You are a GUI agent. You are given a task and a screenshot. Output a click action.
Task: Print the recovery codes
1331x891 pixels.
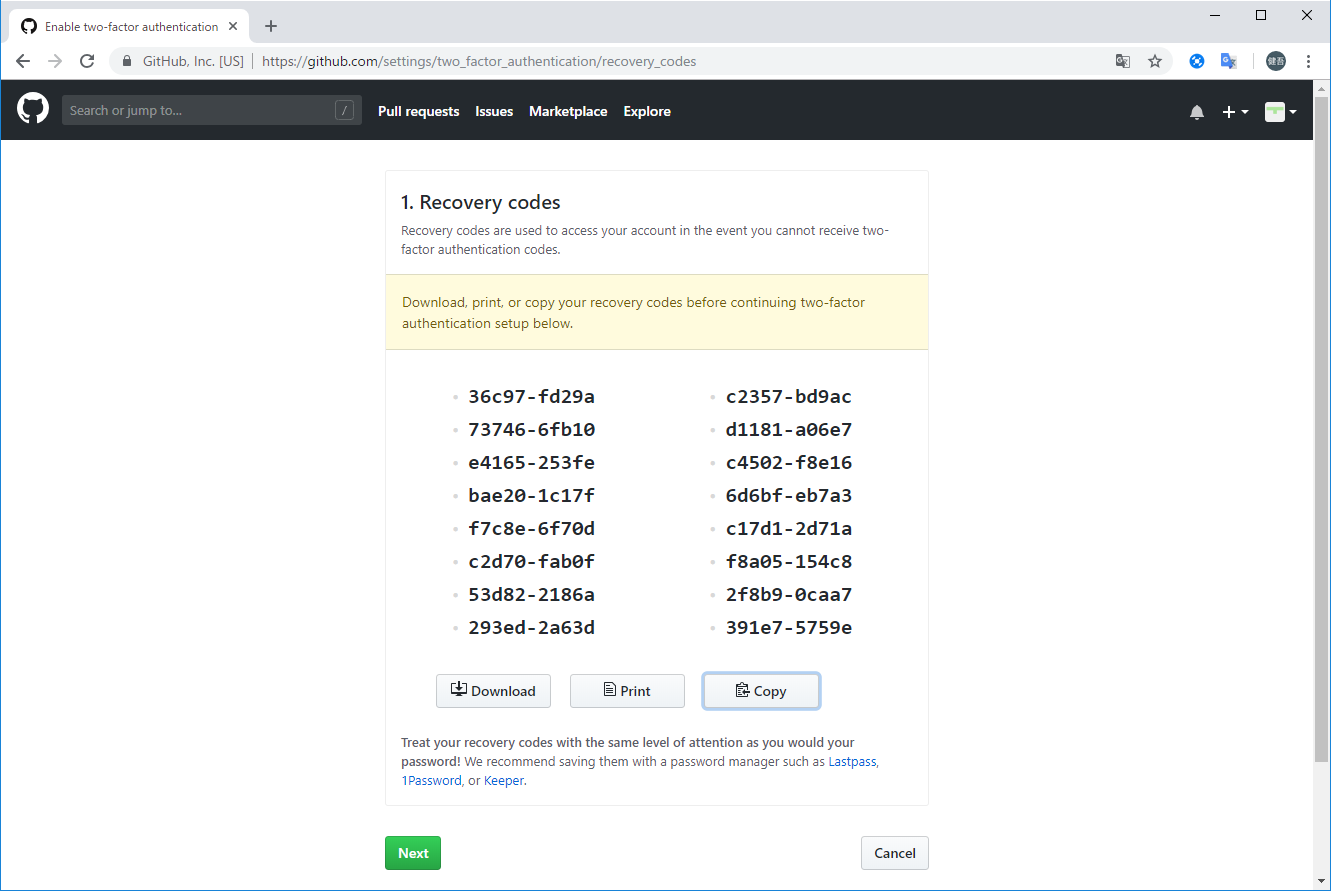coord(627,691)
